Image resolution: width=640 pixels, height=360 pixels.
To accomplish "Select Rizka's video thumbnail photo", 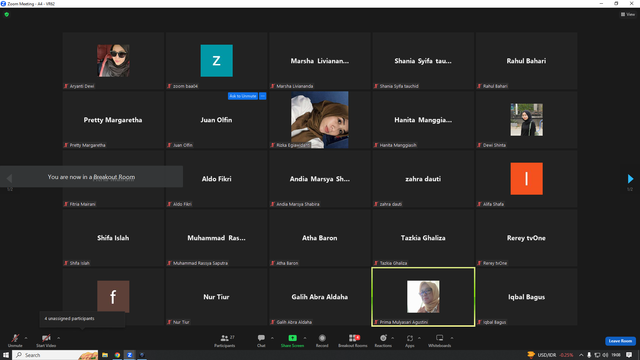I will click(x=320, y=120).
